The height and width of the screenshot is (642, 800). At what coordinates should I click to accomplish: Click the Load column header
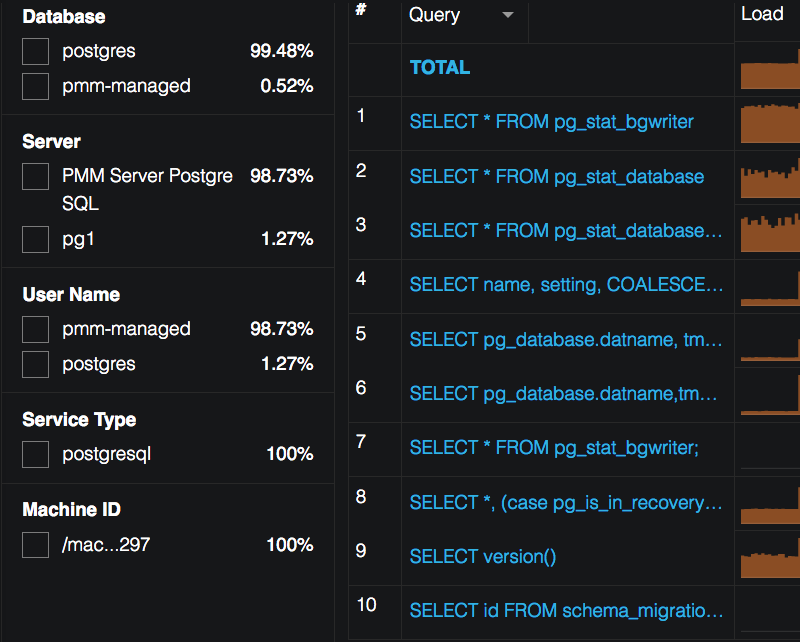(762, 14)
